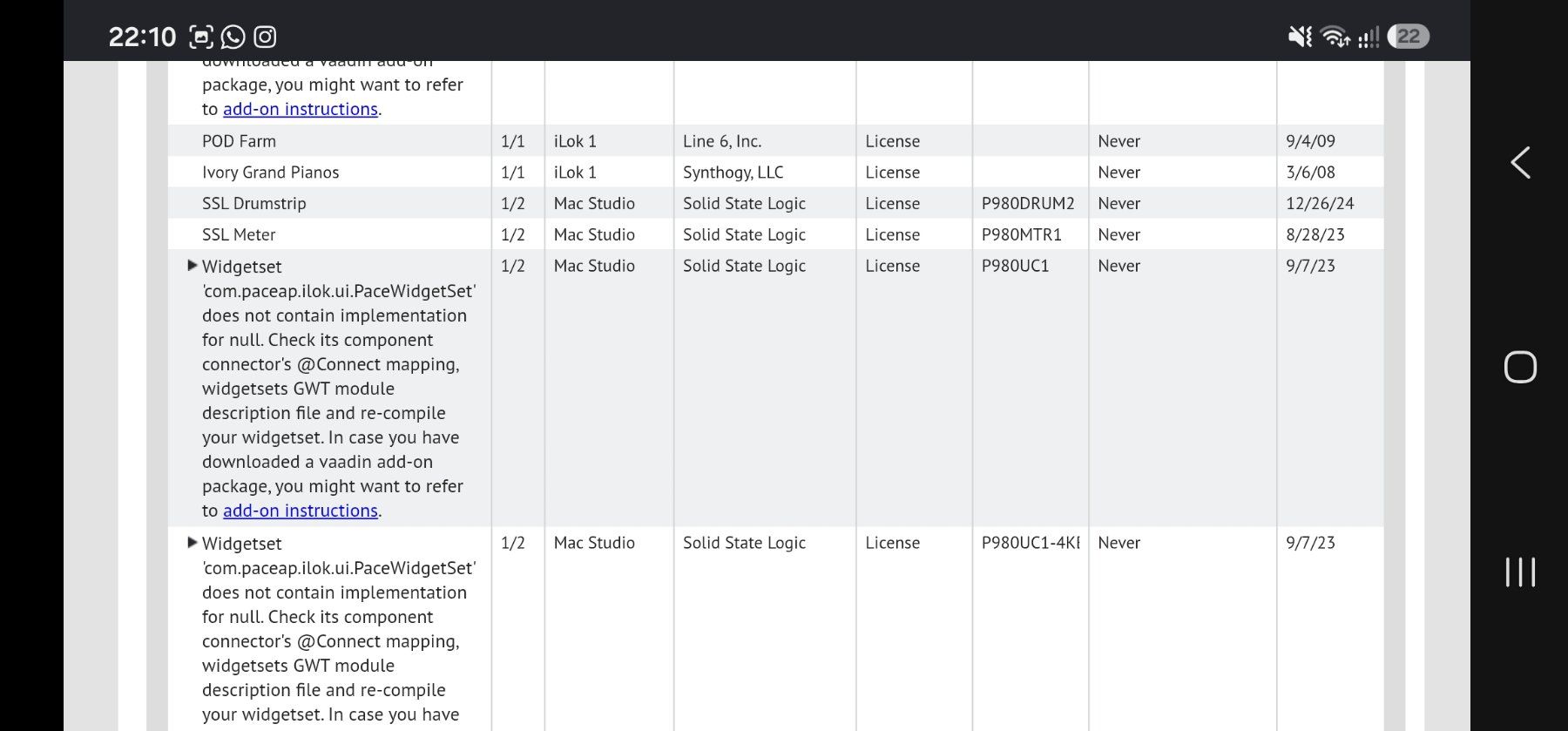Click Mac Studio location in SSL Drumstrip row
The image size is (1568, 731).
pos(594,204)
